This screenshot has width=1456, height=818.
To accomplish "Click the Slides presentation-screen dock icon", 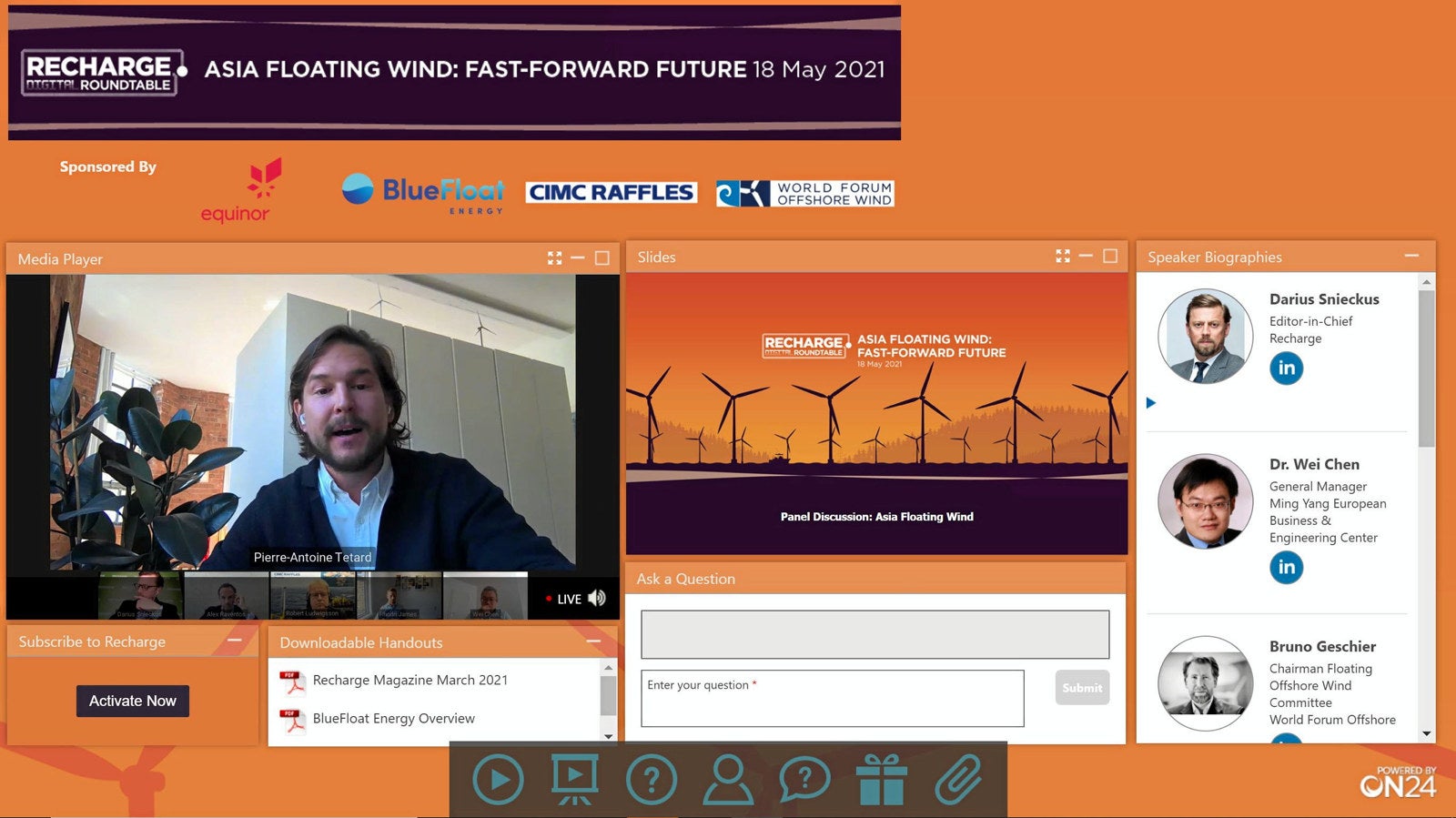I will (574, 780).
